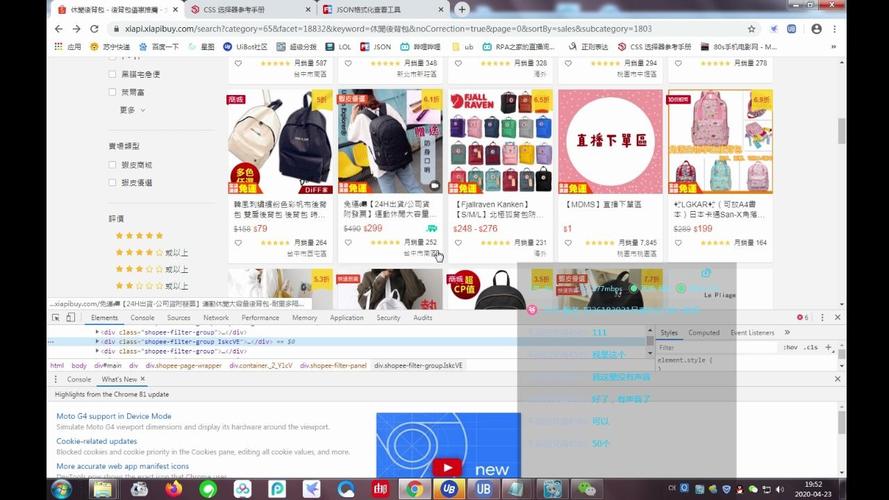Open the Chrome profile avatar icon
Viewport: 889px width, 500px height.
816,29
